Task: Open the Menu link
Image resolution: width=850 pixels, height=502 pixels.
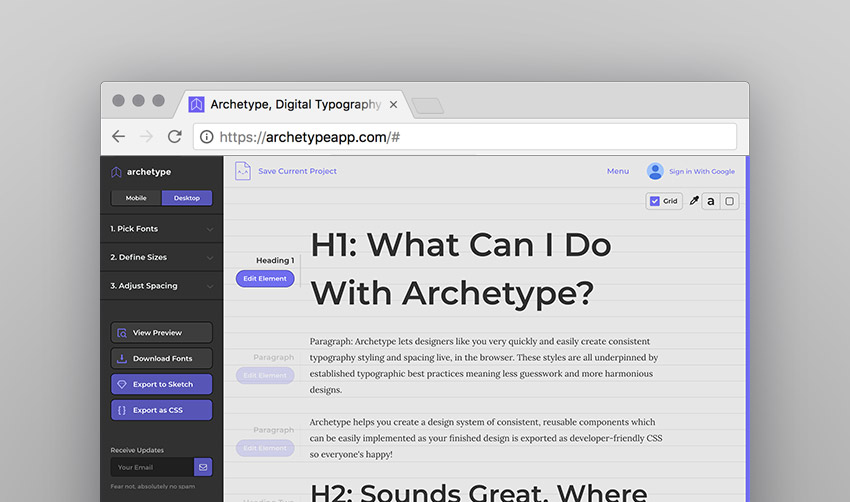Action: pos(618,171)
